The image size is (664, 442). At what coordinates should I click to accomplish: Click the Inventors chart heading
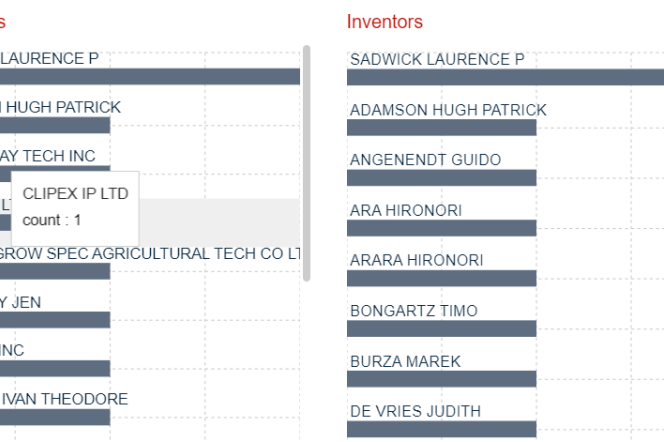[x=385, y=21]
